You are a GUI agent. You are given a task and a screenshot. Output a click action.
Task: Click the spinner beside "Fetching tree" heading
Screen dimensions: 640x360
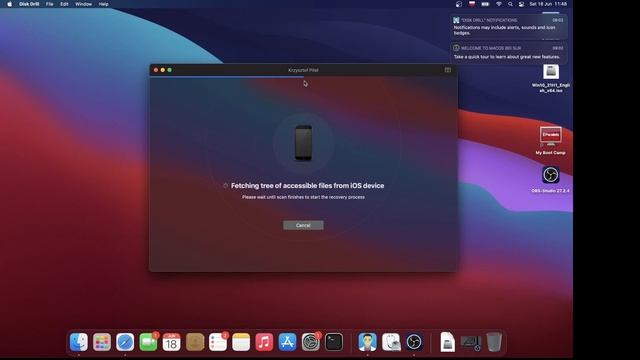coord(225,186)
